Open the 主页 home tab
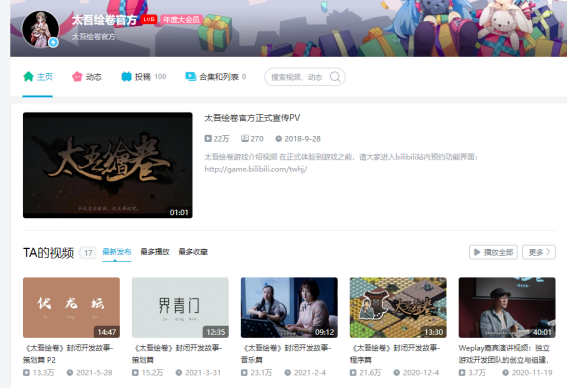 coord(38,77)
